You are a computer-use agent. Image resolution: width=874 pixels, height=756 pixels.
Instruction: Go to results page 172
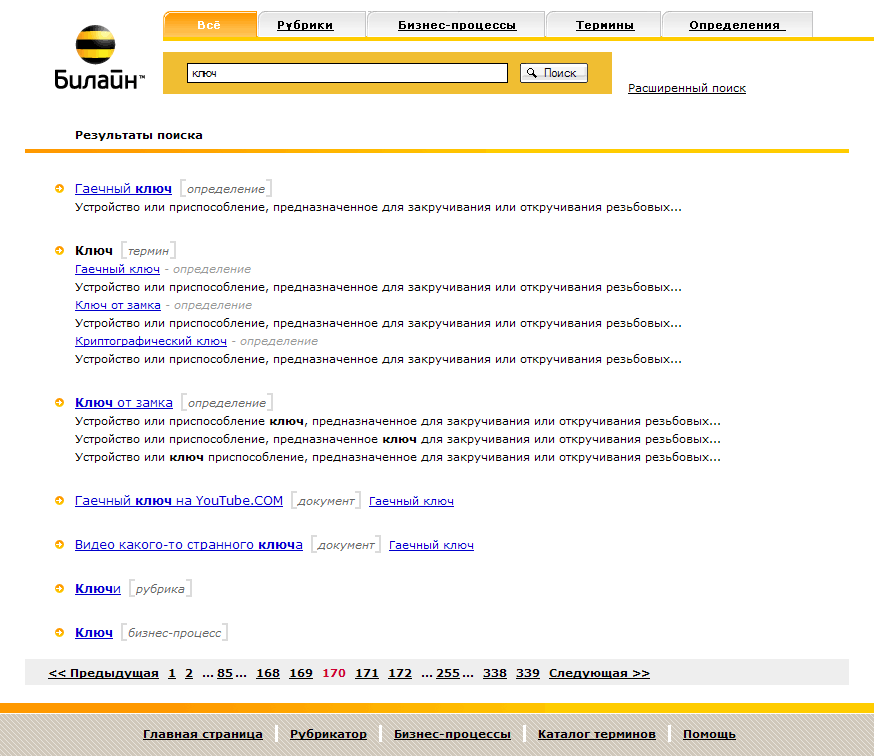click(x=400, y=673)
